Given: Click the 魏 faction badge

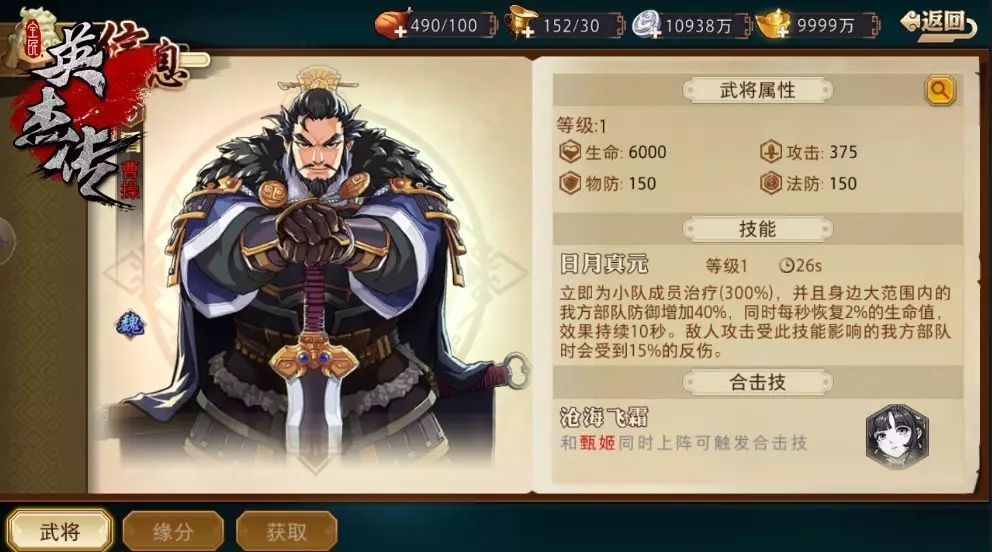Looking at the screenshot, I should pos(130,325).
